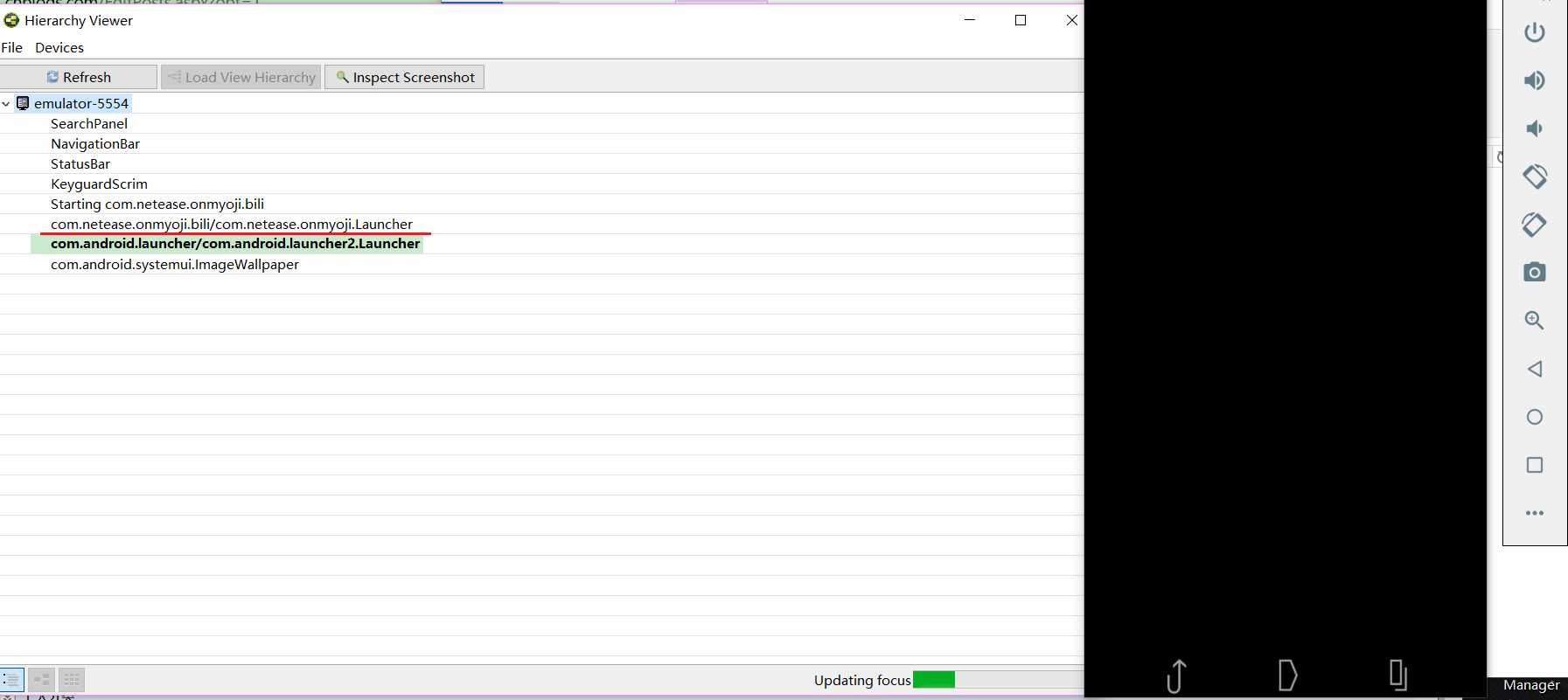The height and width of the screenshot is (700, 1568).
Task: Open the Devices menu
Action: (x=59, y=47)
